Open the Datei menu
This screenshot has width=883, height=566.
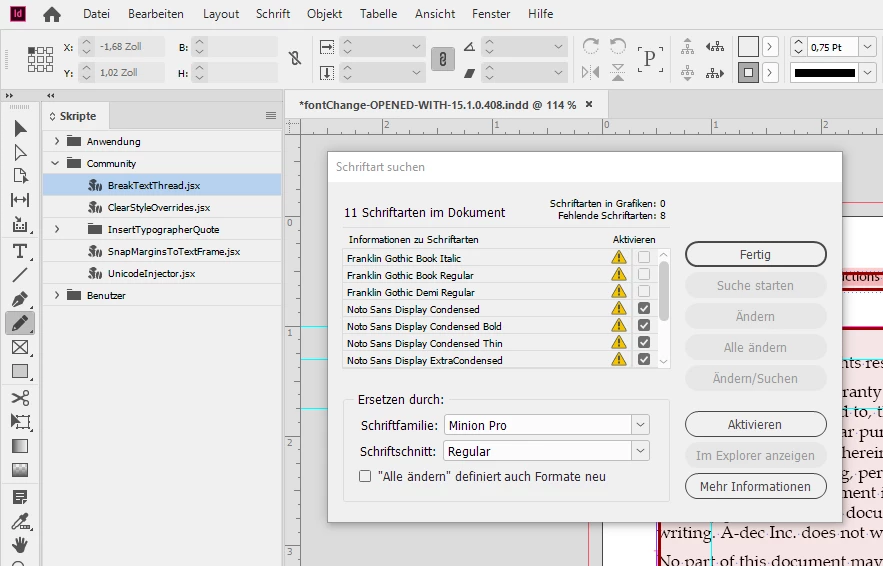(96, 14)
